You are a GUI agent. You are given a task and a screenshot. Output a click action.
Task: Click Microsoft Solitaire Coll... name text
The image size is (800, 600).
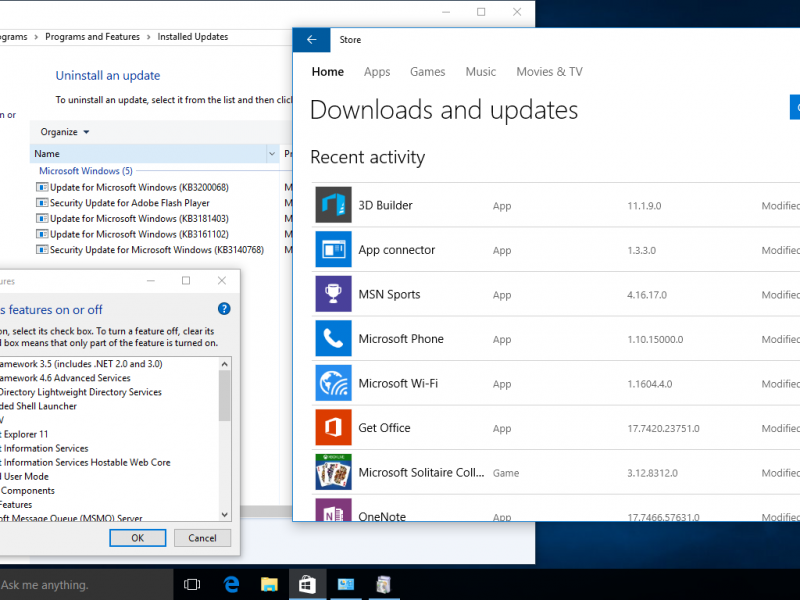pos(421,472)
